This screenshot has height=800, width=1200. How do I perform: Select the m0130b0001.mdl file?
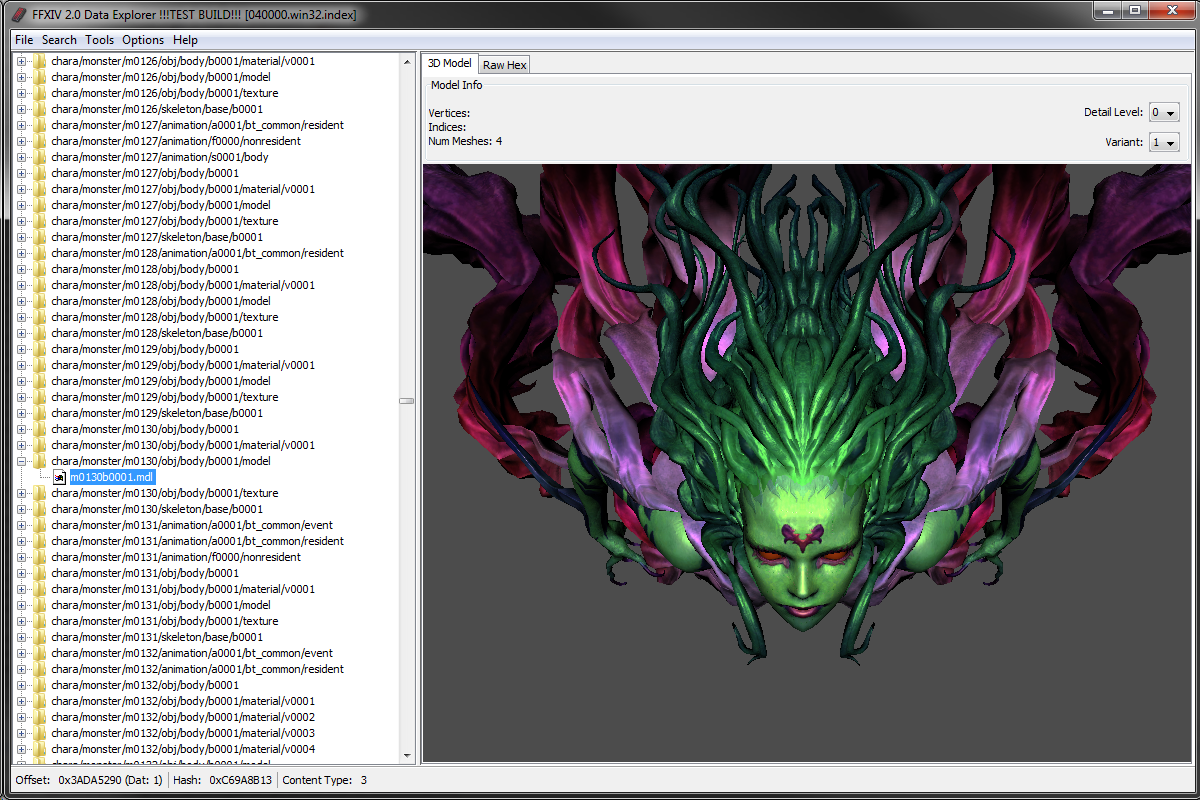pos(112,477)
